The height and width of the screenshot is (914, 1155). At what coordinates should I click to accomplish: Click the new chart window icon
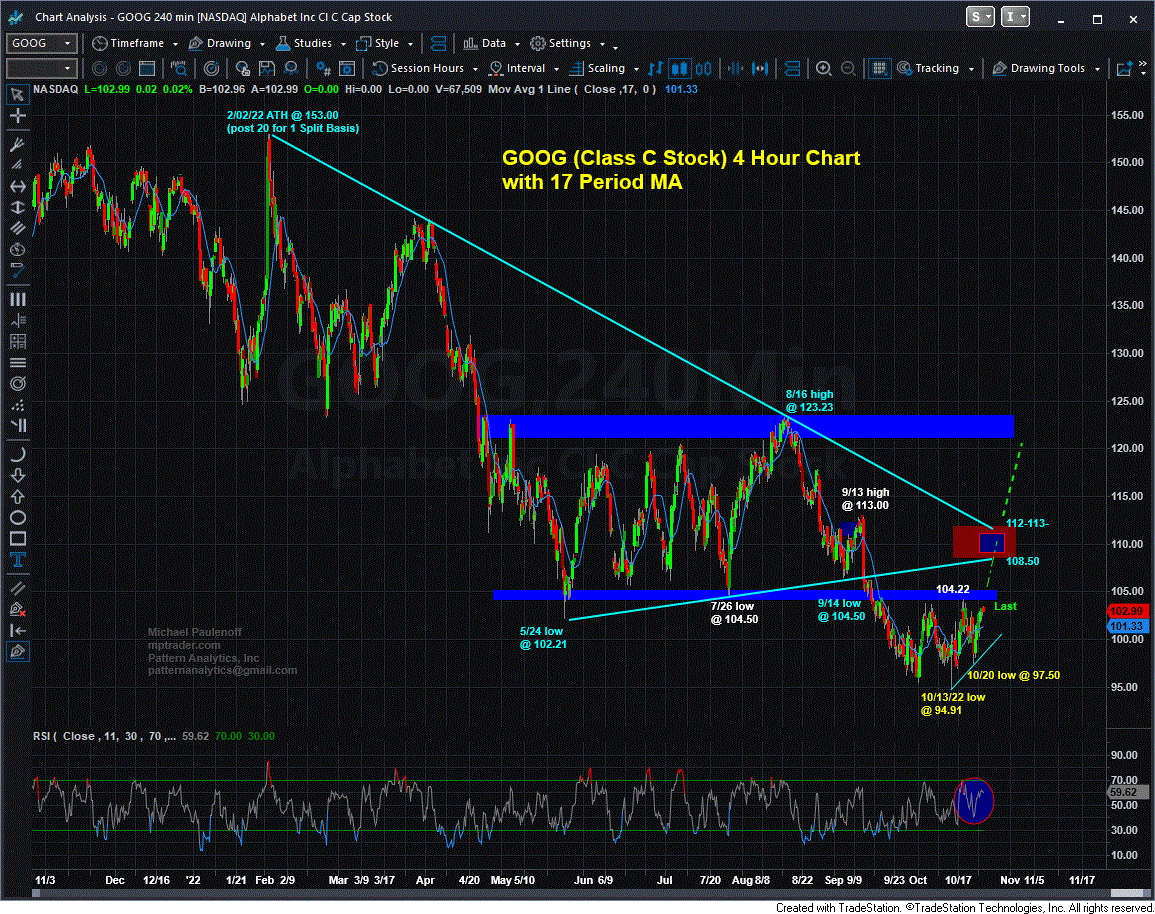click(x=147, y=68)
